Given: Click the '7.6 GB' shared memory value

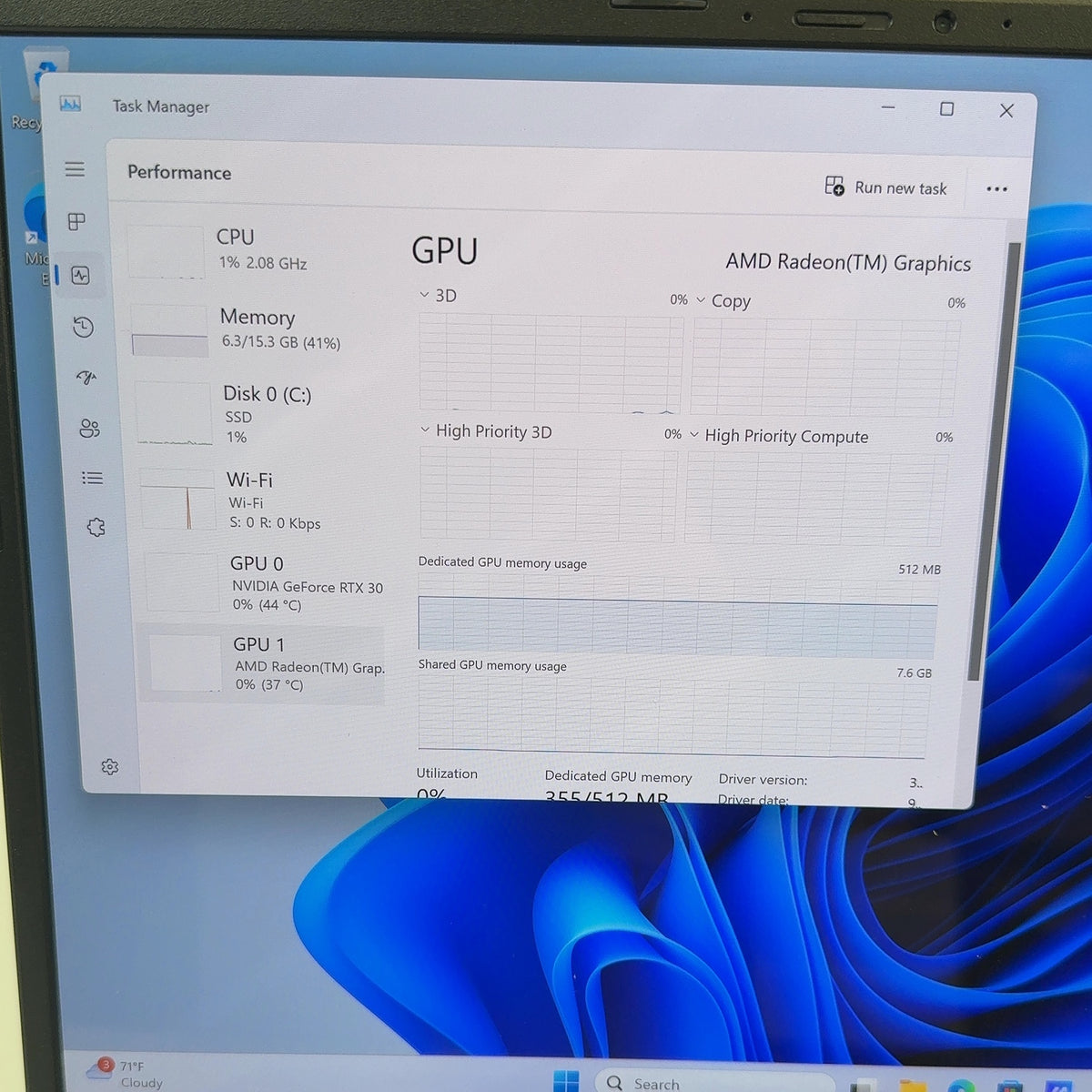Looking at the screenshot, I should point(914,673).
